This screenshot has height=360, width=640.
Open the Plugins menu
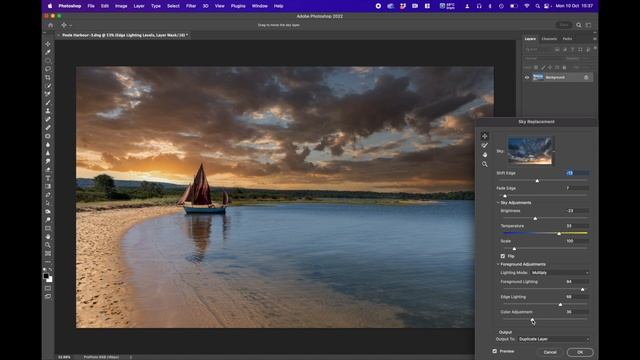[x=238, y=6]
